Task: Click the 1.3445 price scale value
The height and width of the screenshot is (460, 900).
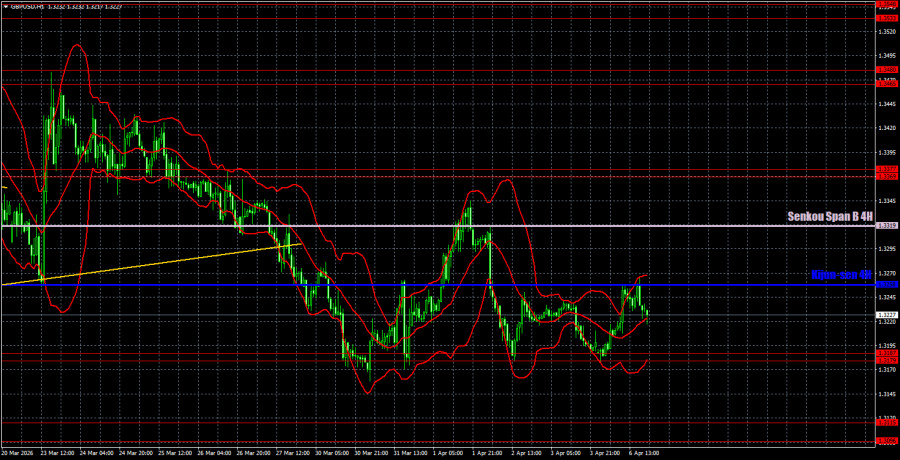Action: [x=887, y=104]
